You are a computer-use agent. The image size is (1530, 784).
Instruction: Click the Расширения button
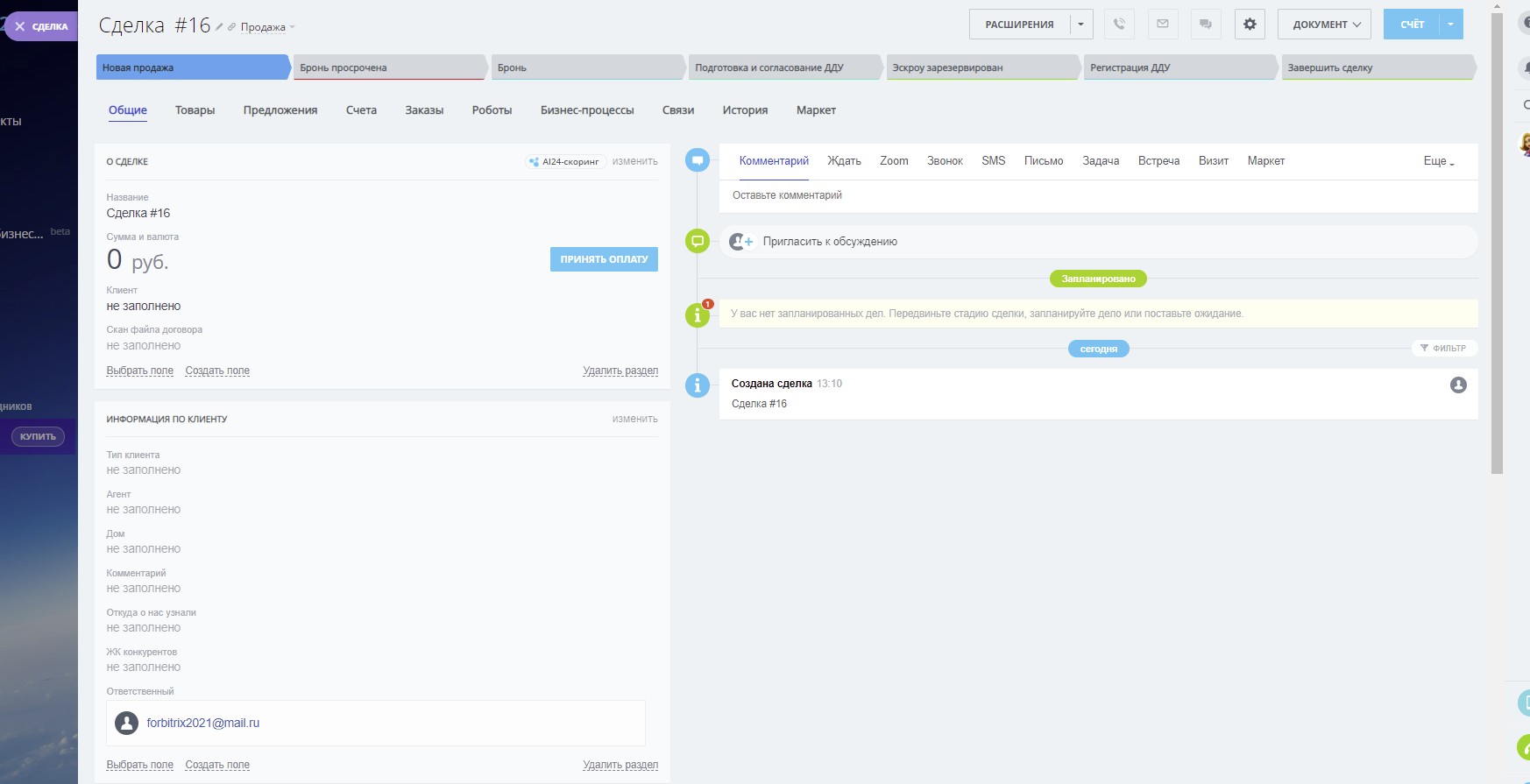point(1019,25)
